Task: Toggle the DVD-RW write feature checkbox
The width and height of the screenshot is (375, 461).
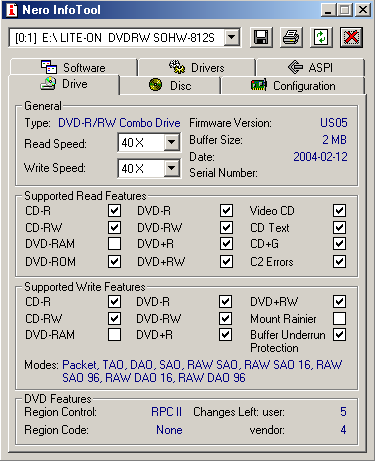Action: point(225,319)
